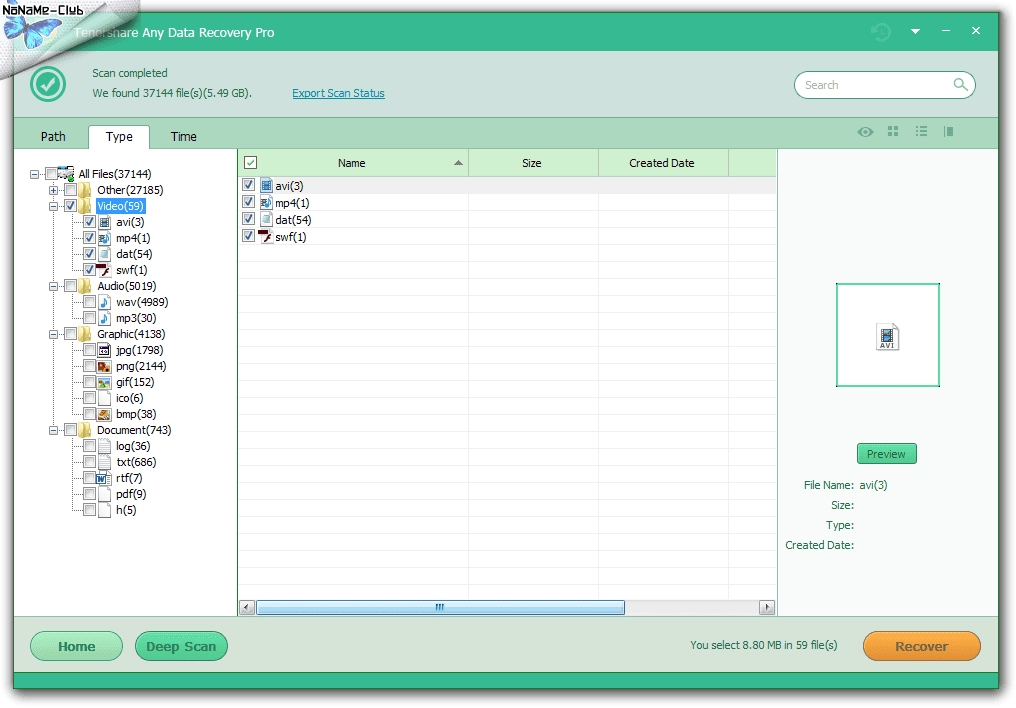Click the swf icon in file list

tap(265, 236)
